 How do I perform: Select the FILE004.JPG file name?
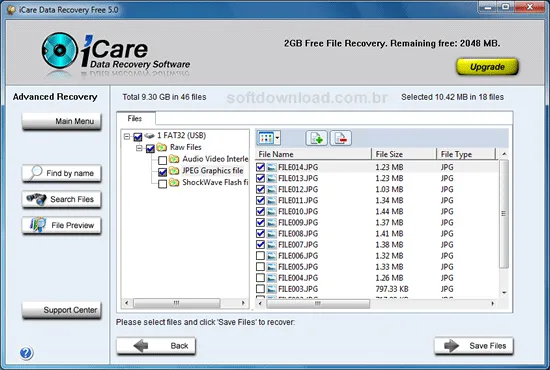click(298, 278)
